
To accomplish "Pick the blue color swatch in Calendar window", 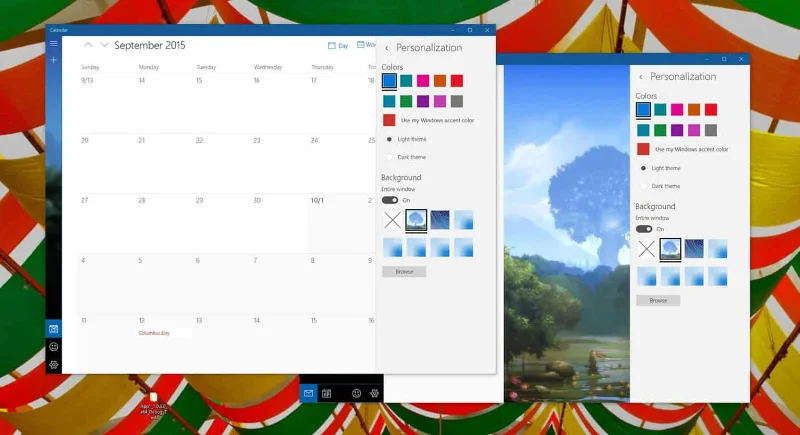I will pyautogui.click(x=389, y=81).
